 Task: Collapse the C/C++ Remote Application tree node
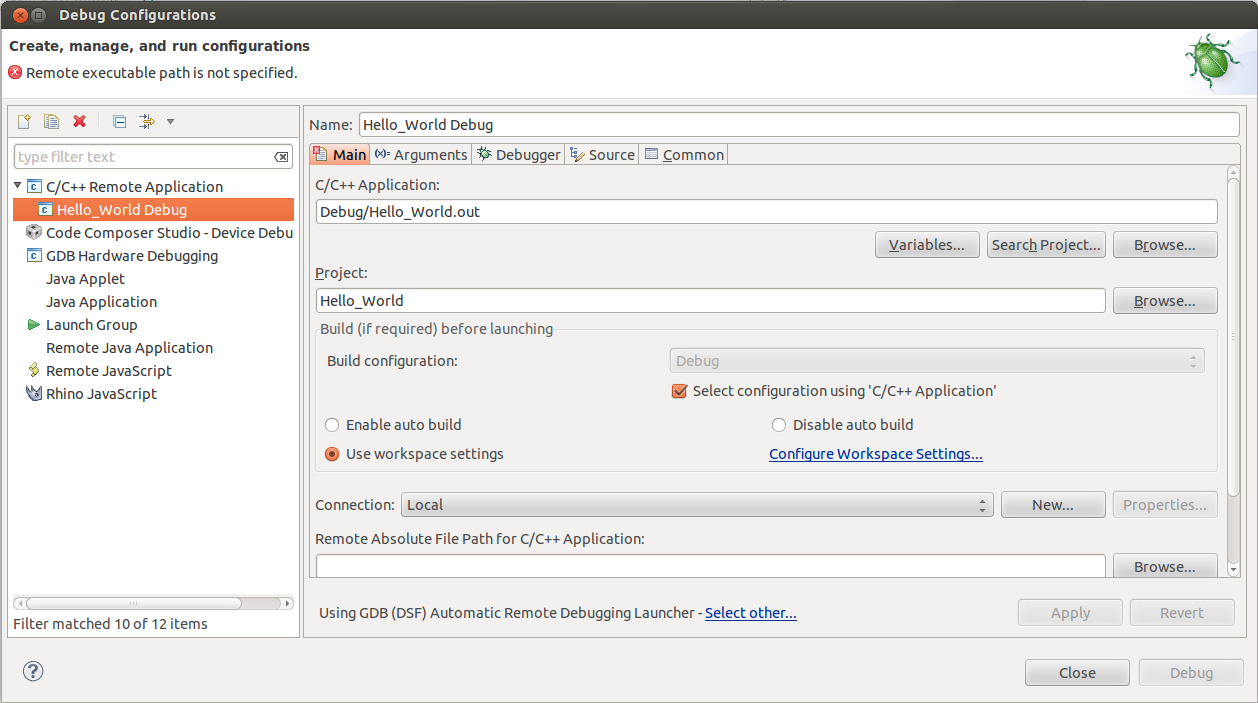click(16, 186)
